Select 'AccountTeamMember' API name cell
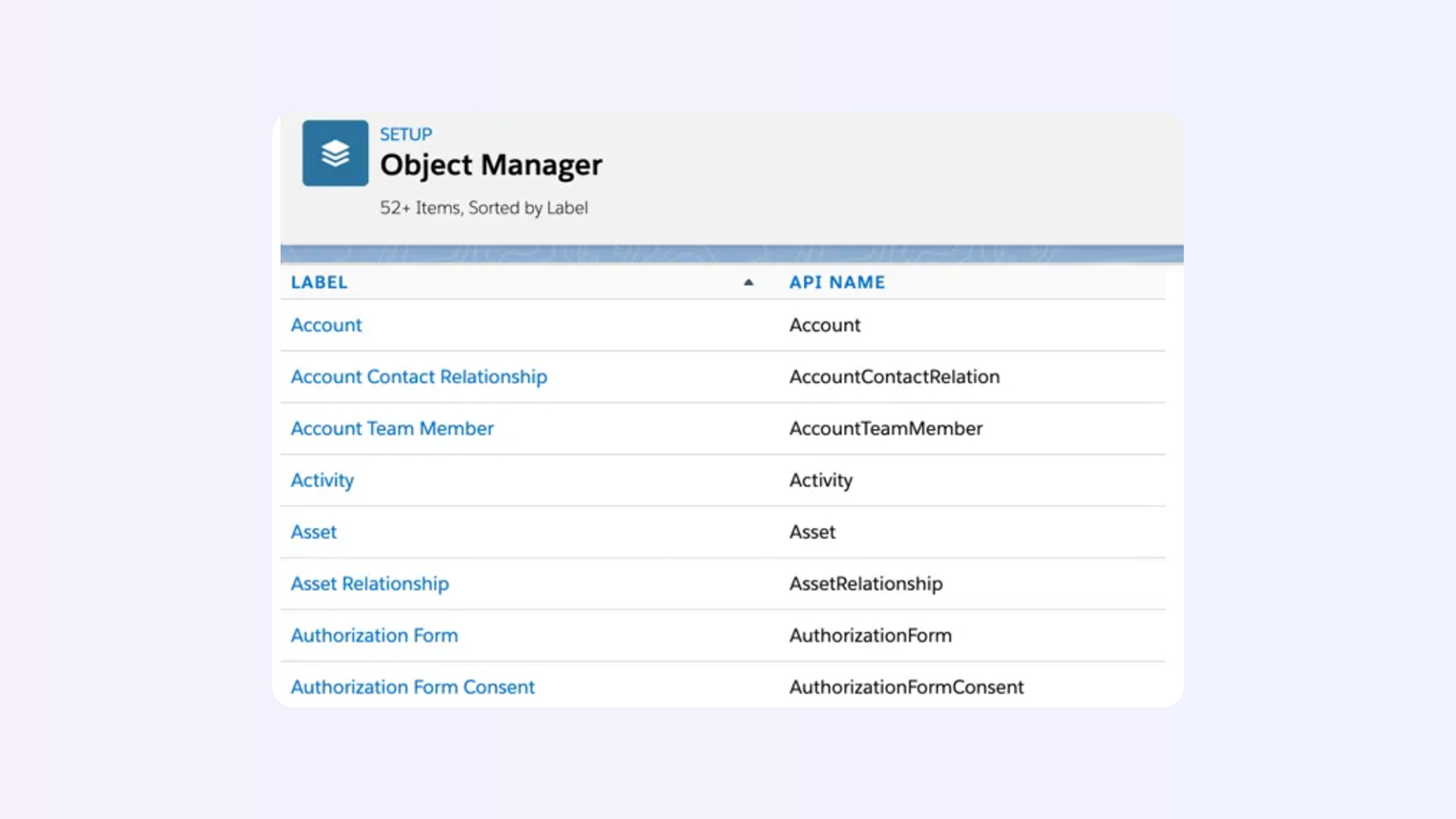The width and height of the screenshot is (1456, 819). coord(886,428)
